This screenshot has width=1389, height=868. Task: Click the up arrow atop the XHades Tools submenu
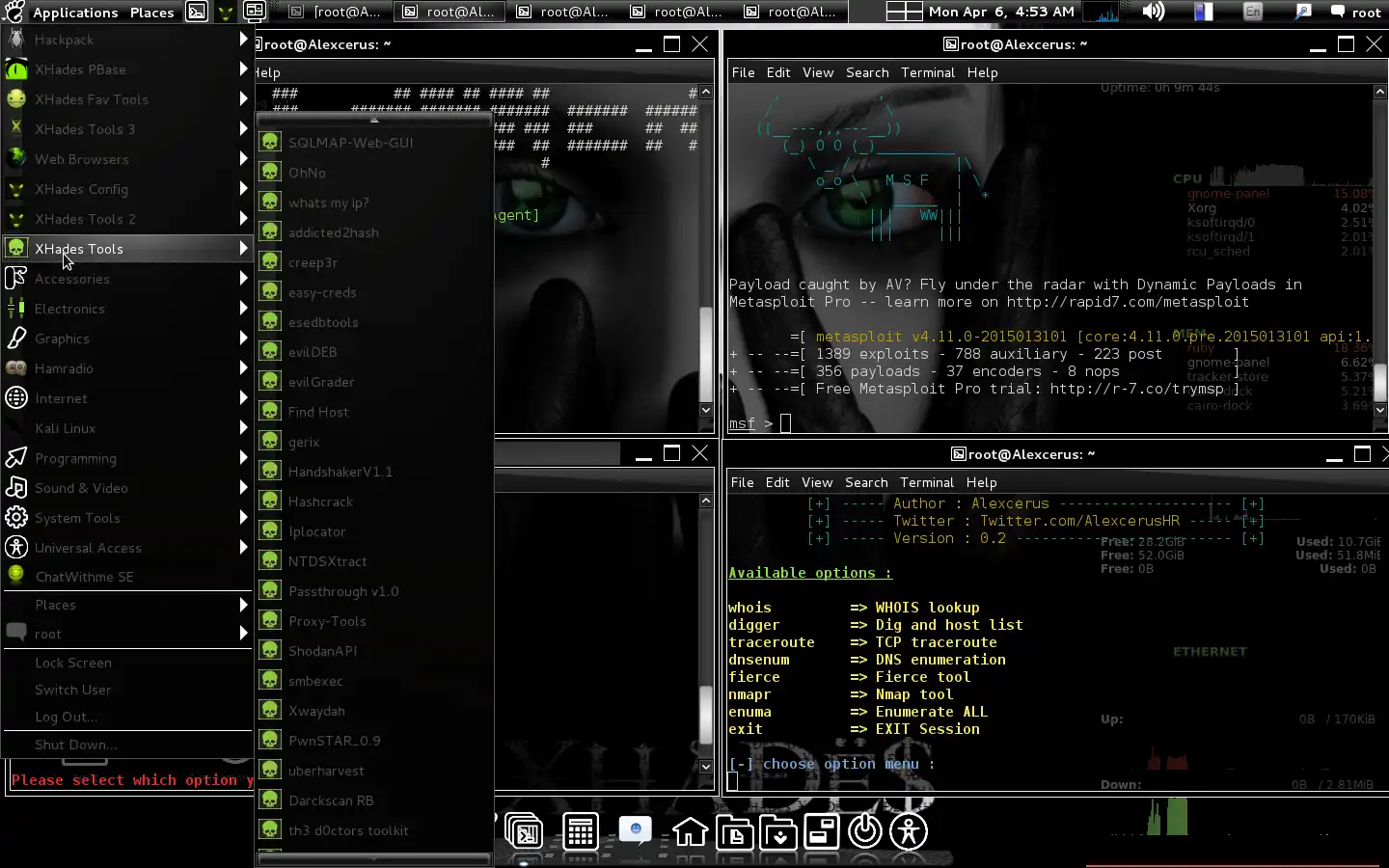pyautogui.click(x=374, y=121)
